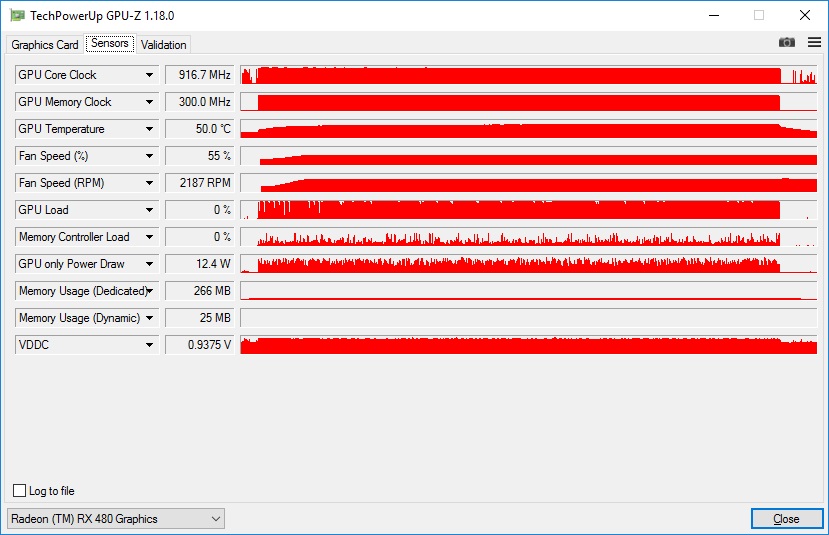Click the 0.9375 V VDDC value
The image size is (829, 535).
200,345
